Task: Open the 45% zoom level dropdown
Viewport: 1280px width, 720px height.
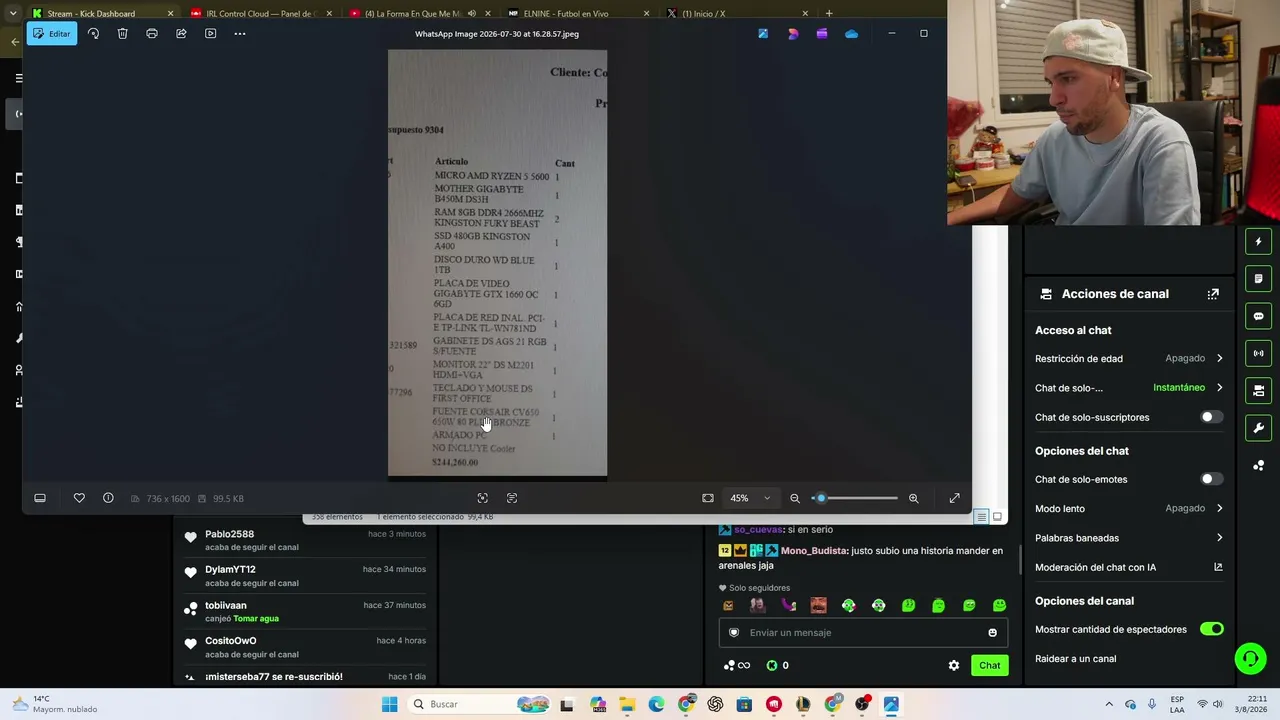Action: pos(750,498)
